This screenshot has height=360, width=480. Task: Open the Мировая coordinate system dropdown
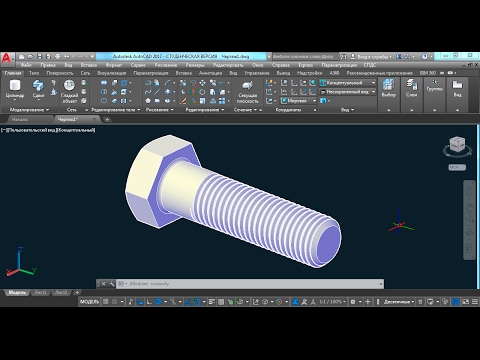tap(298, 101)
